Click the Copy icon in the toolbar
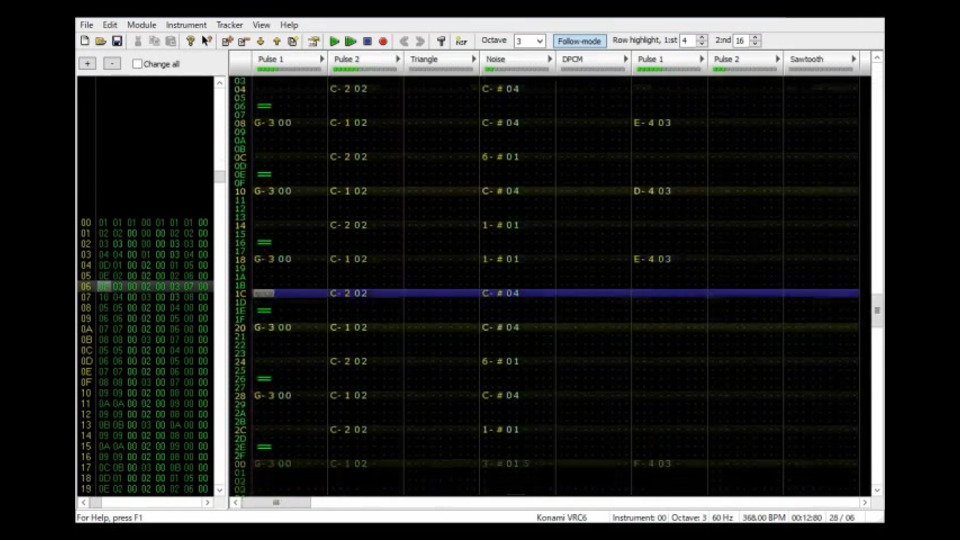 click(x=154, y=41)
